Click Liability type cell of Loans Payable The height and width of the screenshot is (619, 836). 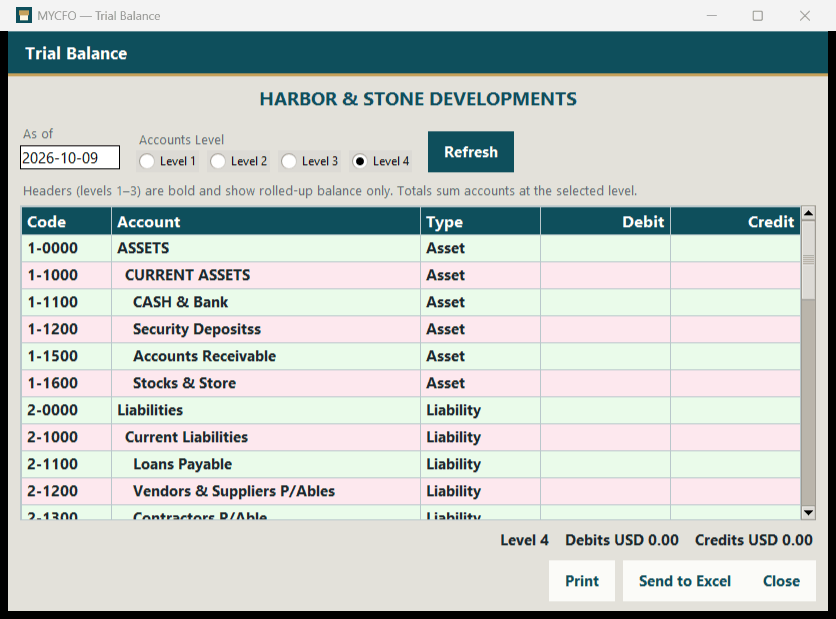tap(480, 464)
